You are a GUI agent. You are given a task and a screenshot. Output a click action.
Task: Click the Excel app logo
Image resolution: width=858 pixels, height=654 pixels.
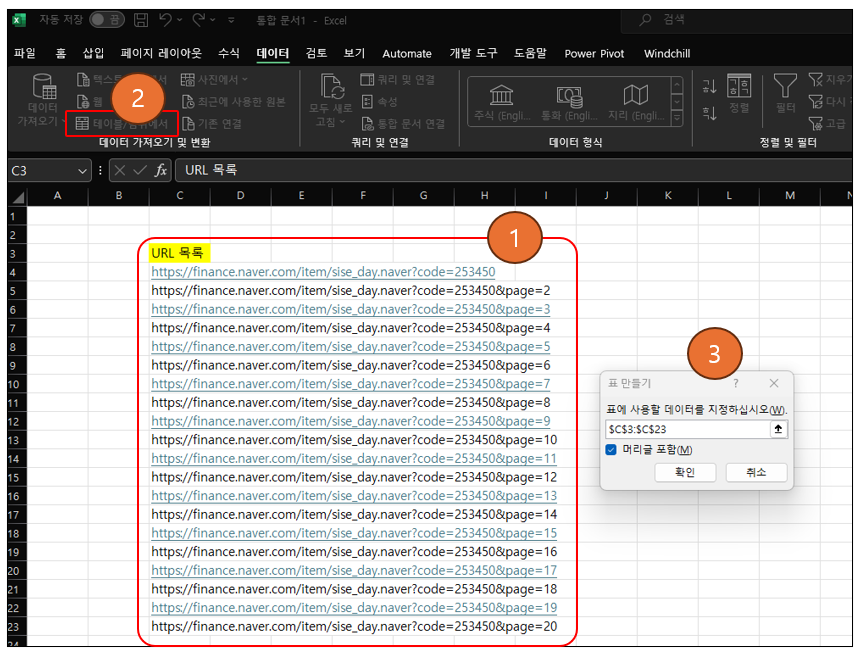[x=19, y=20]
